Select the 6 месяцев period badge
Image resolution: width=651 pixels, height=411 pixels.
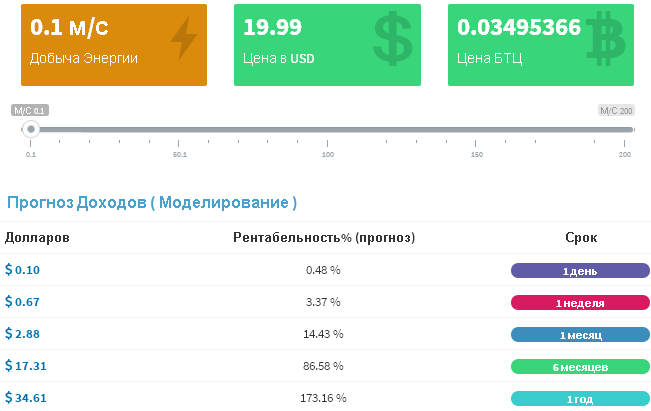click(x=580, y=367)
